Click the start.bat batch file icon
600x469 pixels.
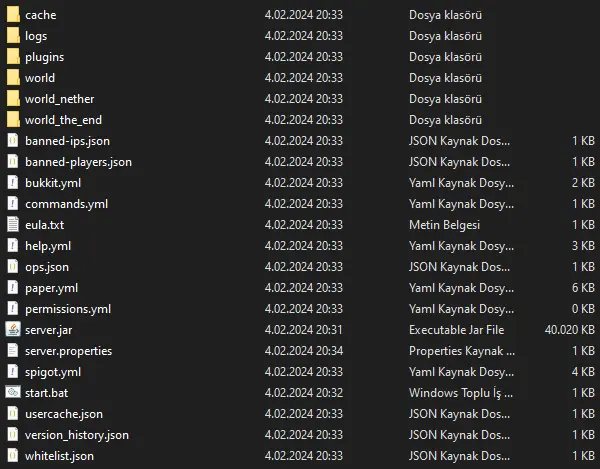[x=13, y=392]
